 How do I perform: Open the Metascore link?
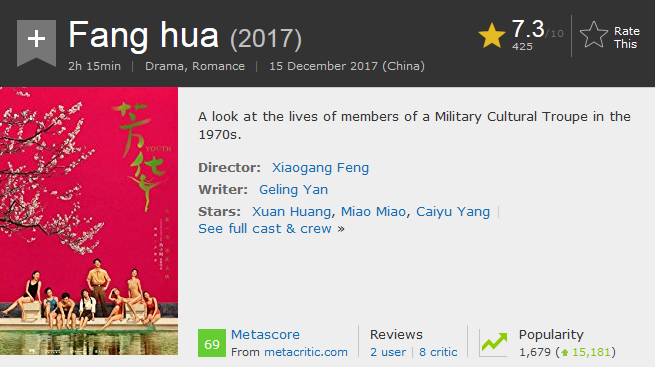265,334
